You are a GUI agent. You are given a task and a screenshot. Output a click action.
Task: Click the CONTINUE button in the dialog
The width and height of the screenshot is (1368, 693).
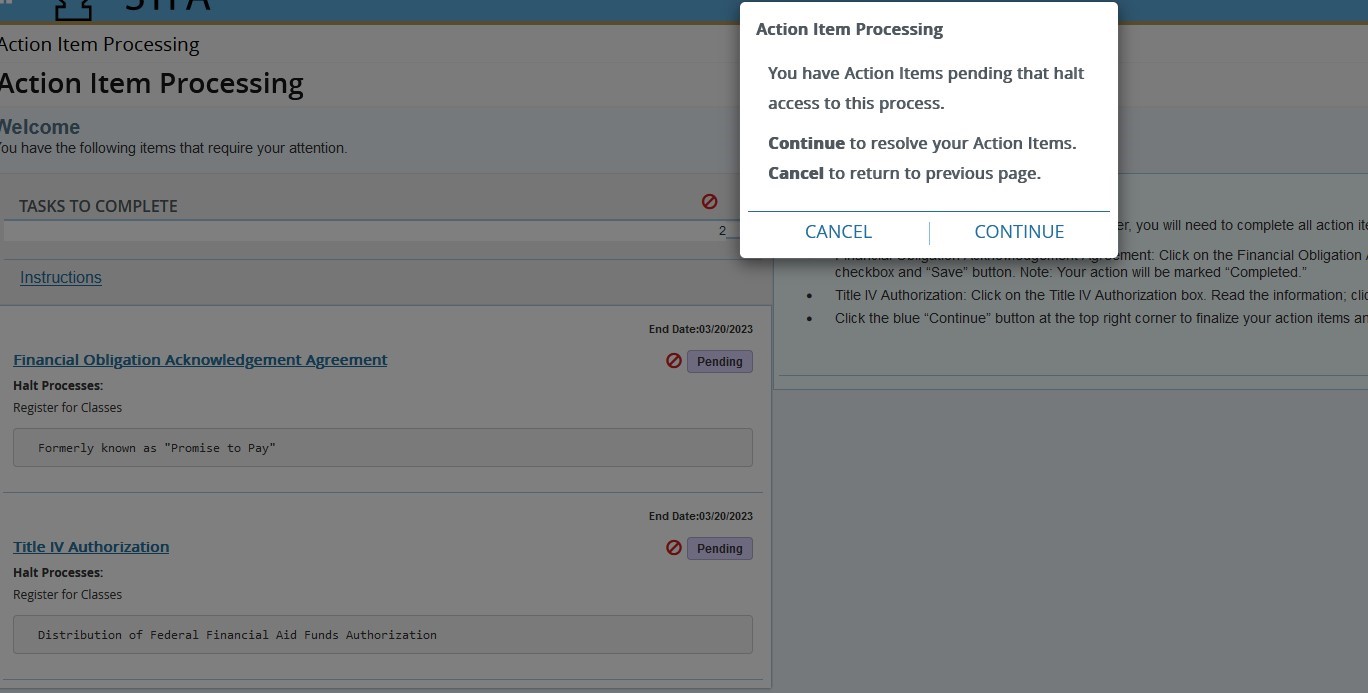1018,232
